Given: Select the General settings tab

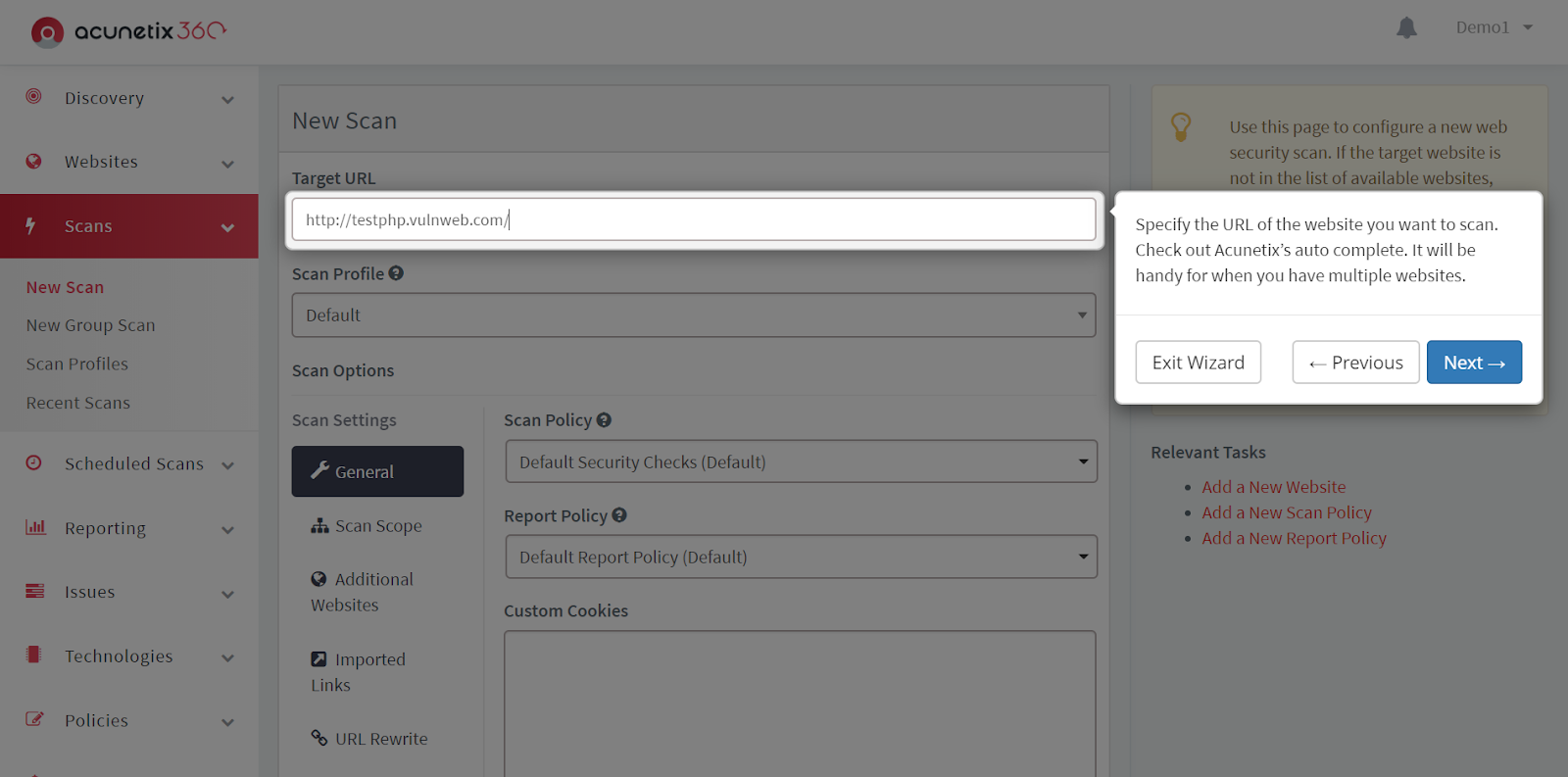Looking at the screenshot, I should tap(377, 471).
